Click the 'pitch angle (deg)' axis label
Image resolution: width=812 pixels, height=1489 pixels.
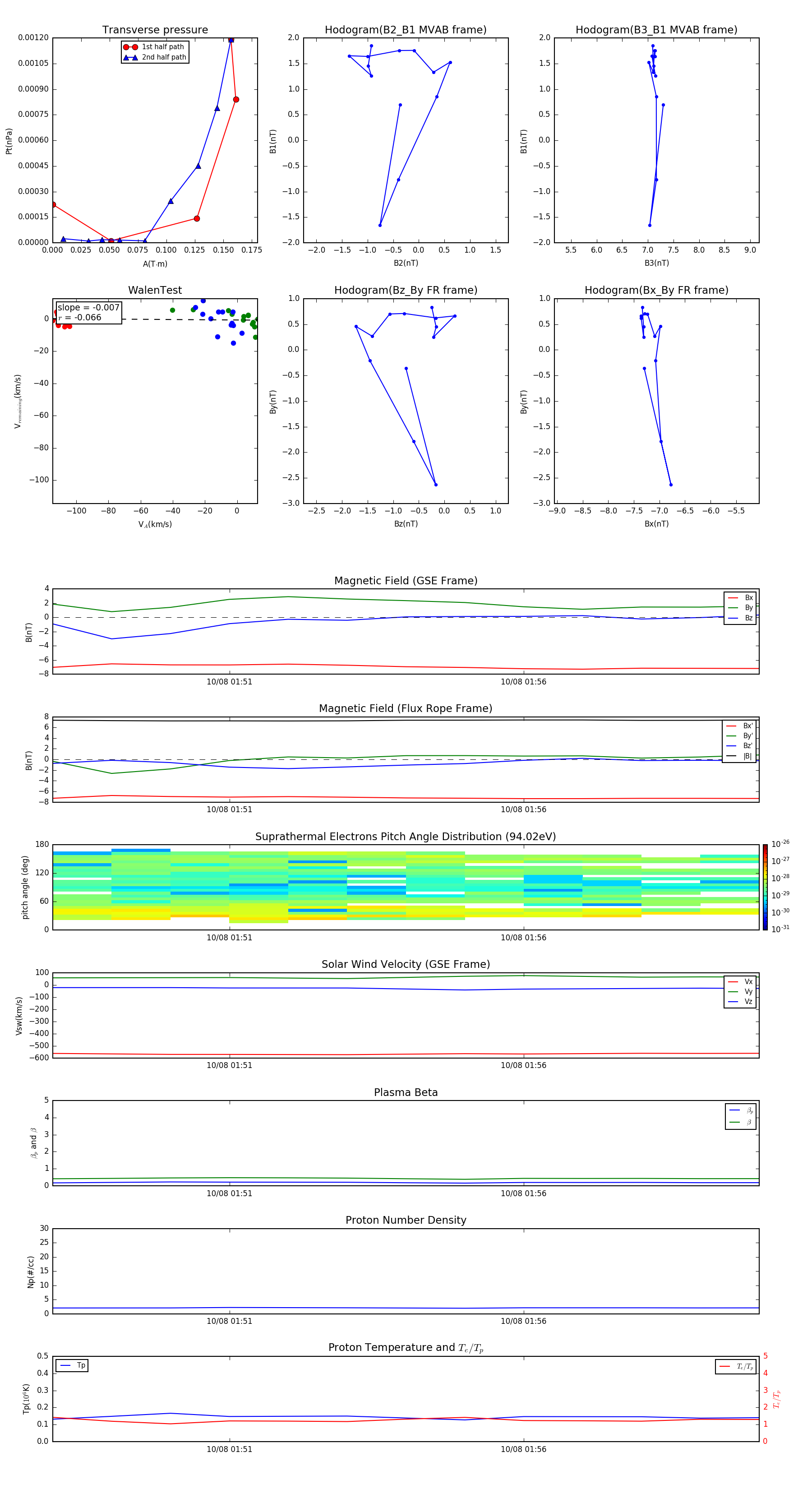[x=25, y=887]
